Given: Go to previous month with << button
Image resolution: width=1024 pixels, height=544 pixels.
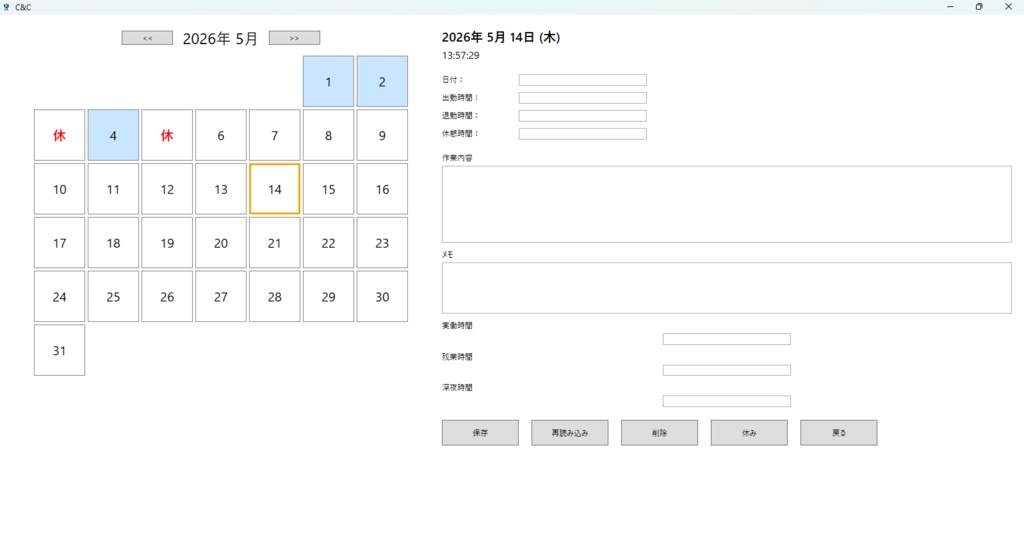Looking at the screenshot, I should tap(147, 38).
